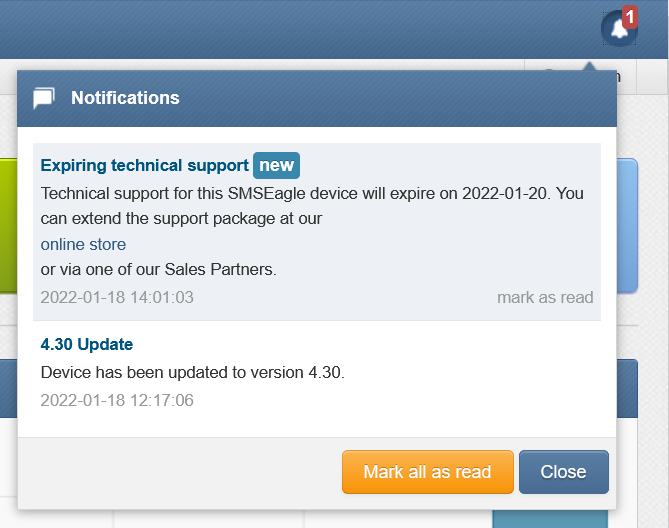The image size is (669, 528).
Task: Click the blue "new" badge
Action: 276,165
